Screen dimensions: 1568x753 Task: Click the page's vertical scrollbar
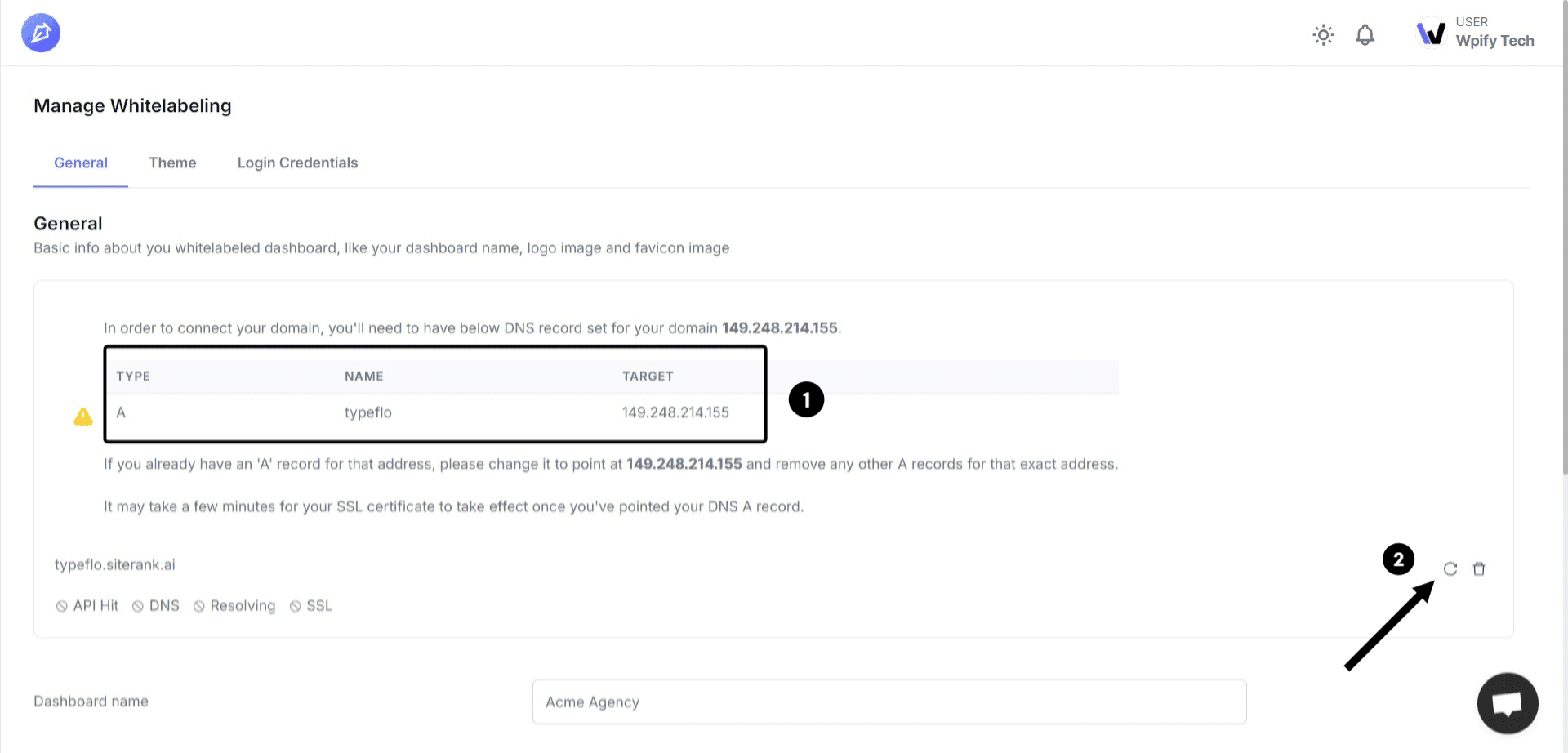[1564, 245]
